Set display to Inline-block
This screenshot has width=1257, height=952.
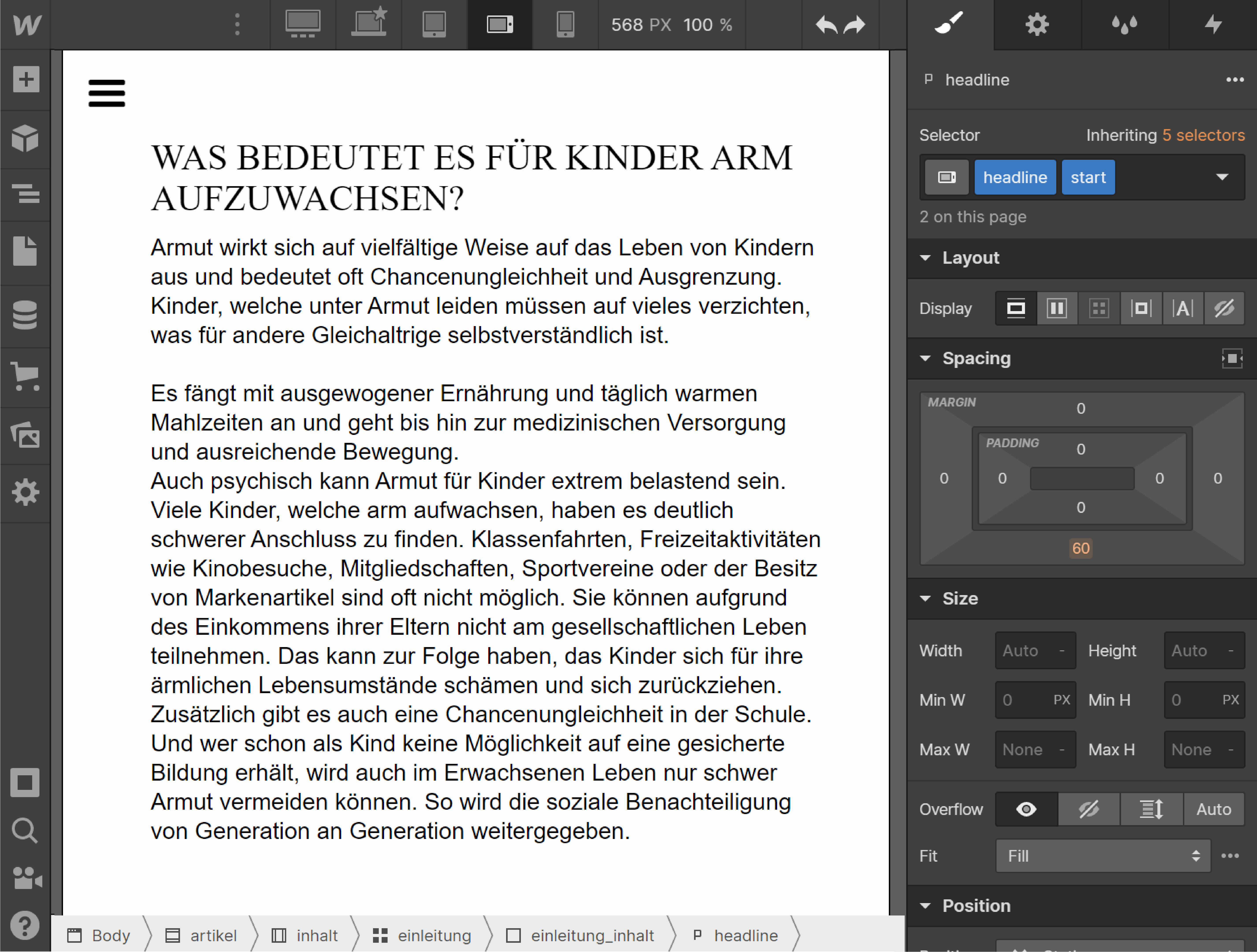point(1141,309)
